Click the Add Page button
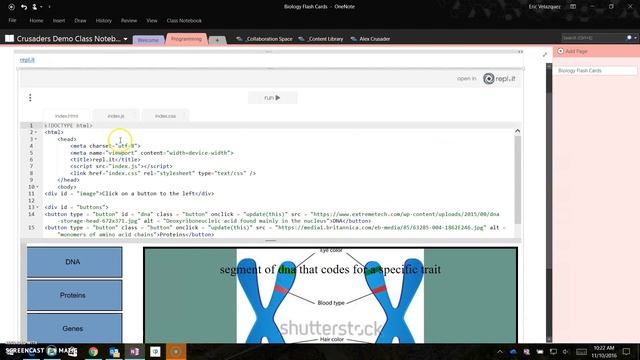 click(x=572, y=51)
